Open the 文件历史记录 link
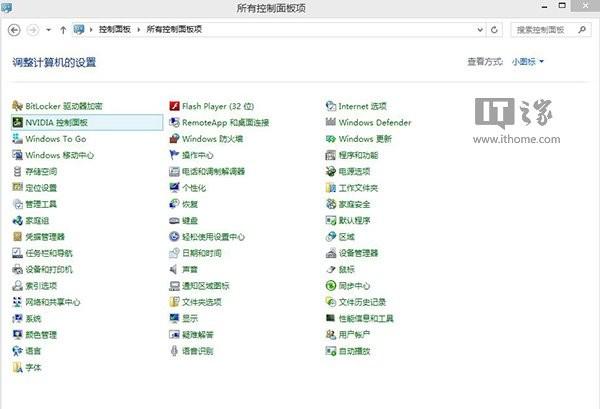 362,302
